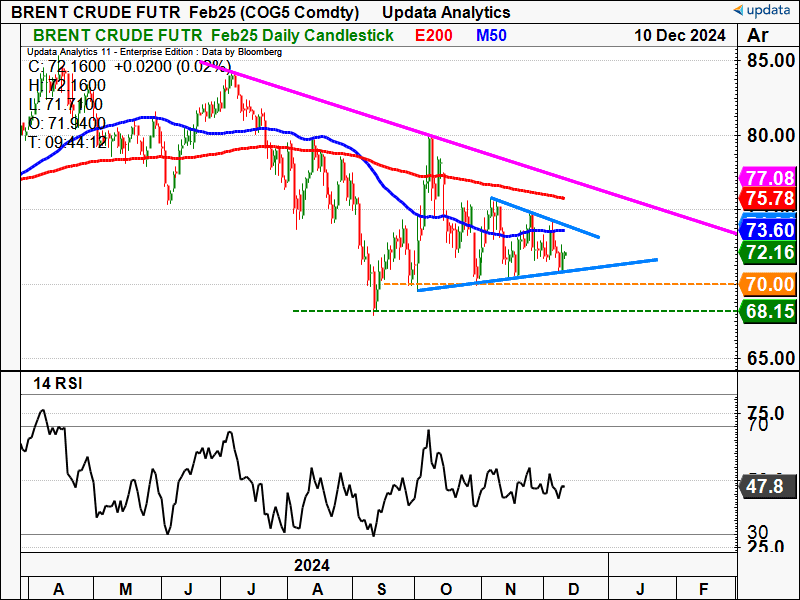Click the orange dashed 70.00 support line

559,284
